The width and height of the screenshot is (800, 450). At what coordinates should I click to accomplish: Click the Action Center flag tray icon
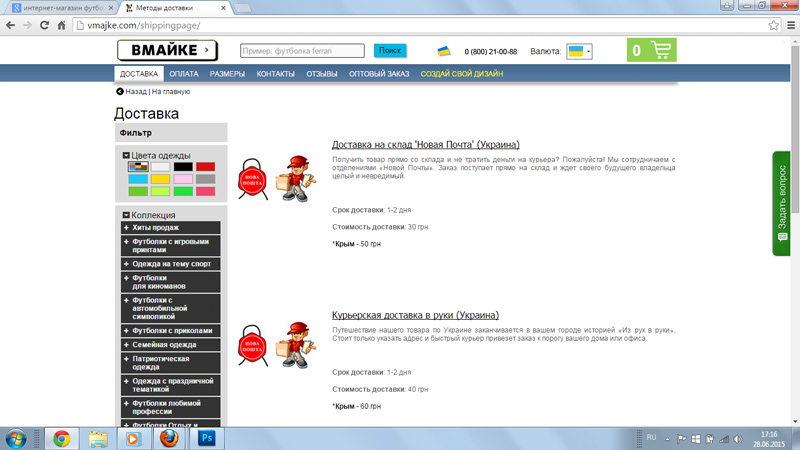tap(682, 439)
